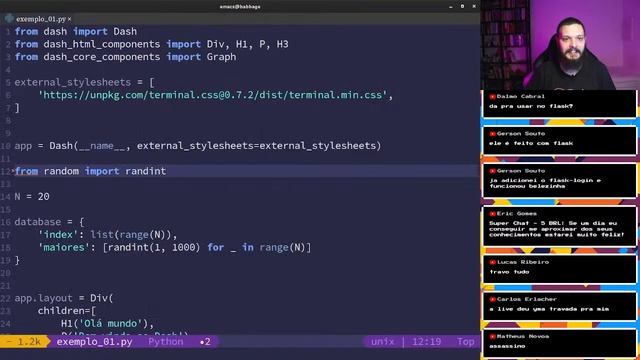Click the 'maiores' randint line
Image resolution: width=640 pixels, height=360 pixels.
(175, 247)
